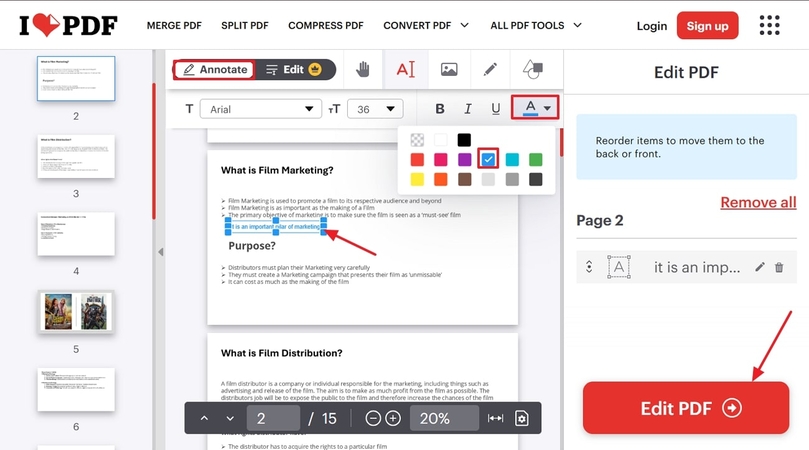Edit the 'it is an imp...' text item
809x450 pixels.
tap(759, 267)
